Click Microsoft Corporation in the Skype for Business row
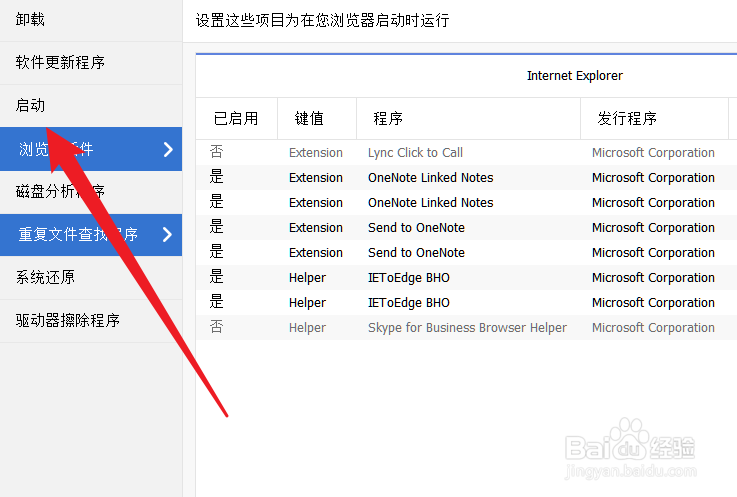 click(x=653, y=328)
